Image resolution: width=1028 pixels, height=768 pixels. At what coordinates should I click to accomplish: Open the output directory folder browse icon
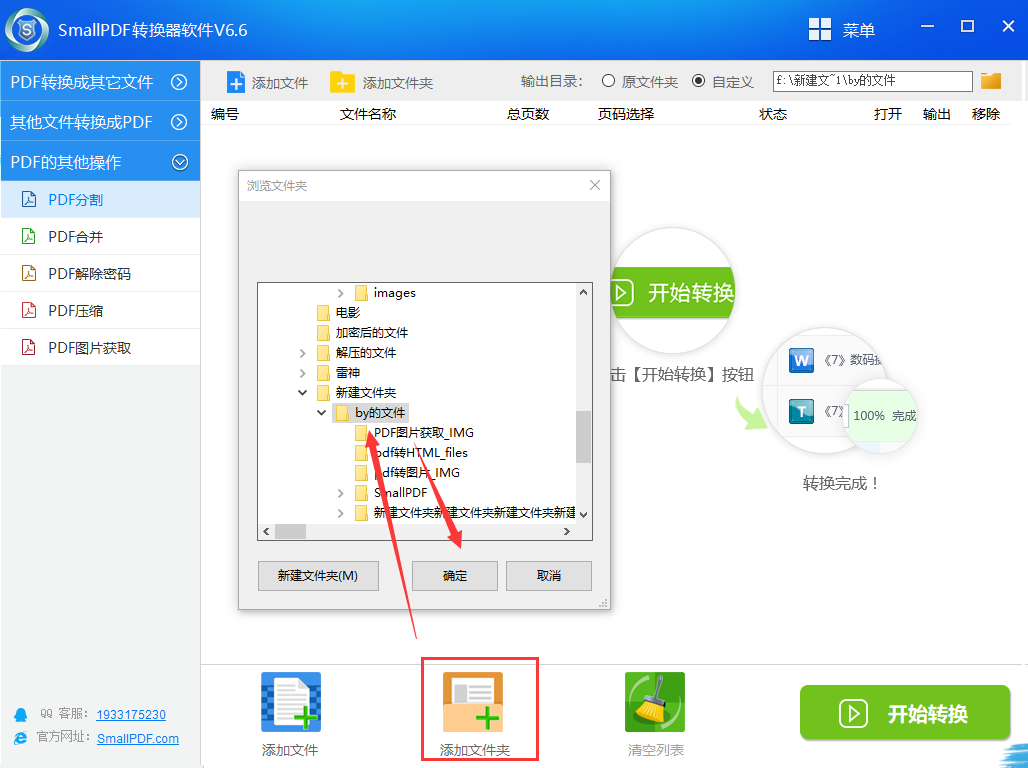990,81
